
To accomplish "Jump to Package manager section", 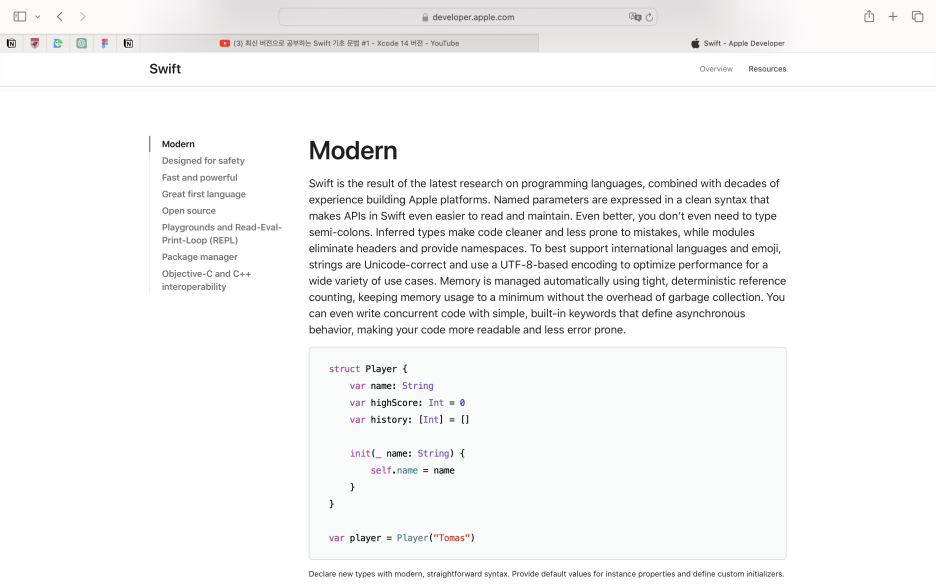I will coord(199,257).
